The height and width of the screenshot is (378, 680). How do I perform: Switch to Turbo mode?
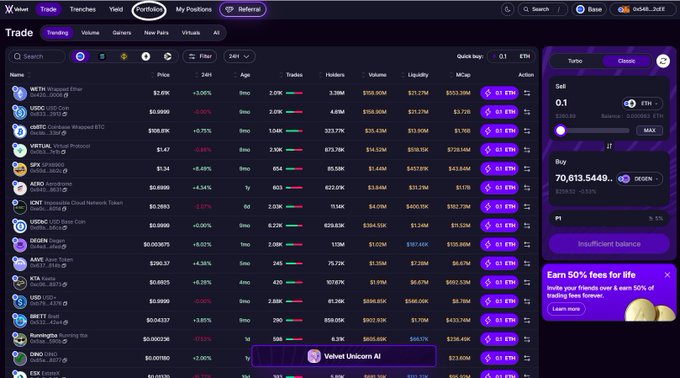(x=575, y=61)
